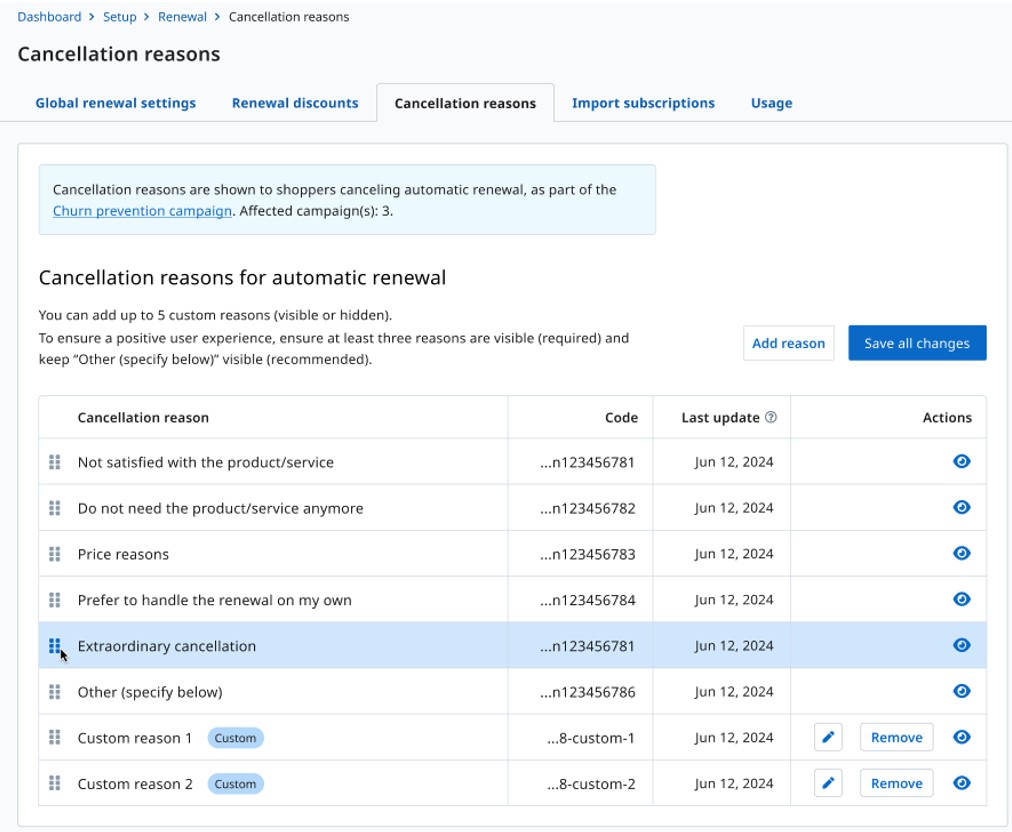Click Save all changes button
This screenshot has height=832, width=1012.
(x=917, y=343)
